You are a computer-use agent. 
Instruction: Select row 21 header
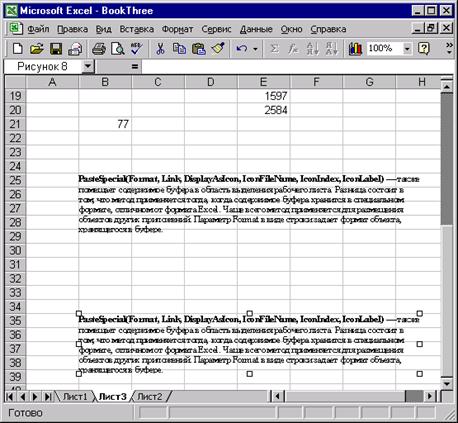pos(15,124)
